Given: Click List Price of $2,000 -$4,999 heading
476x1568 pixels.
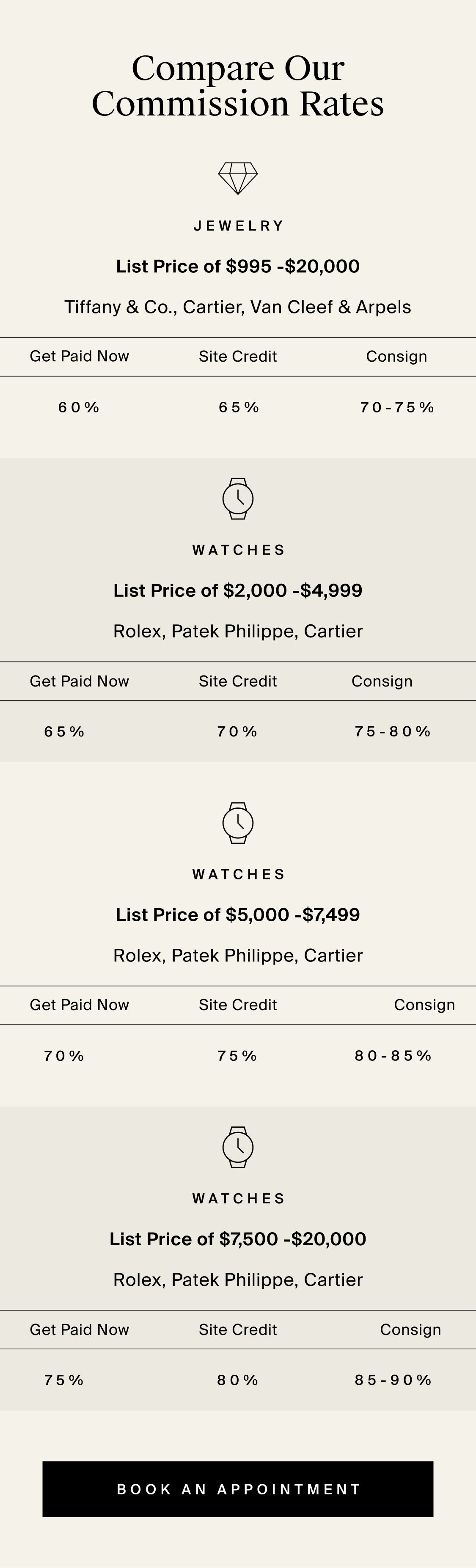Looking at the screenshot, I should (238, 590).
